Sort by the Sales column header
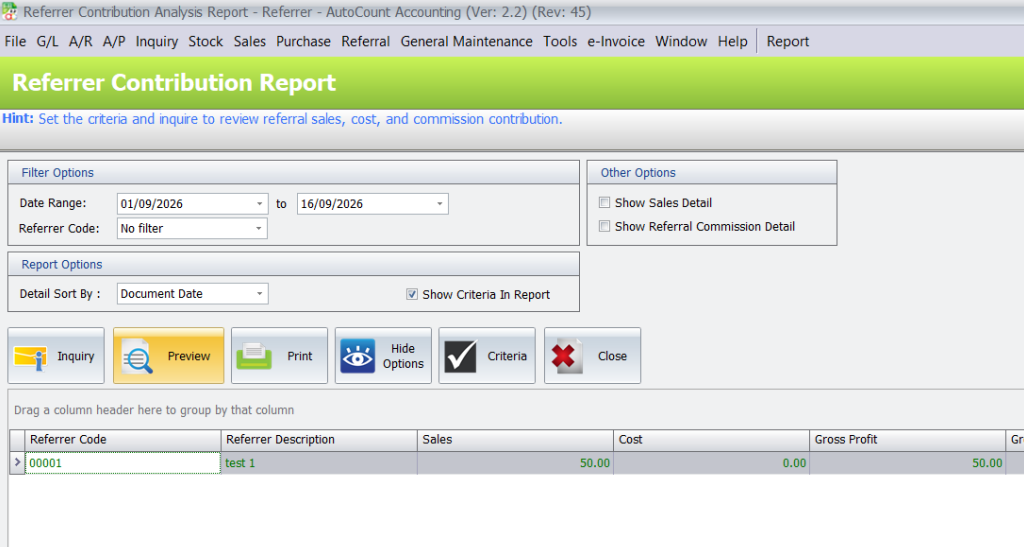 (x=515, y=439)
